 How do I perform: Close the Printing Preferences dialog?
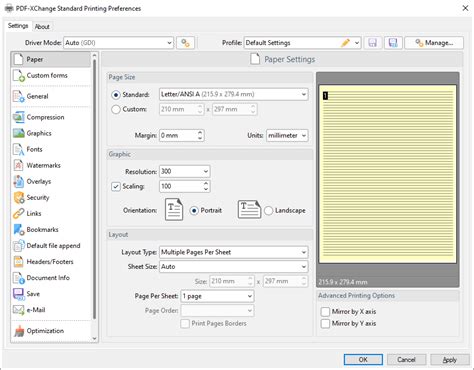pos(465,8)
